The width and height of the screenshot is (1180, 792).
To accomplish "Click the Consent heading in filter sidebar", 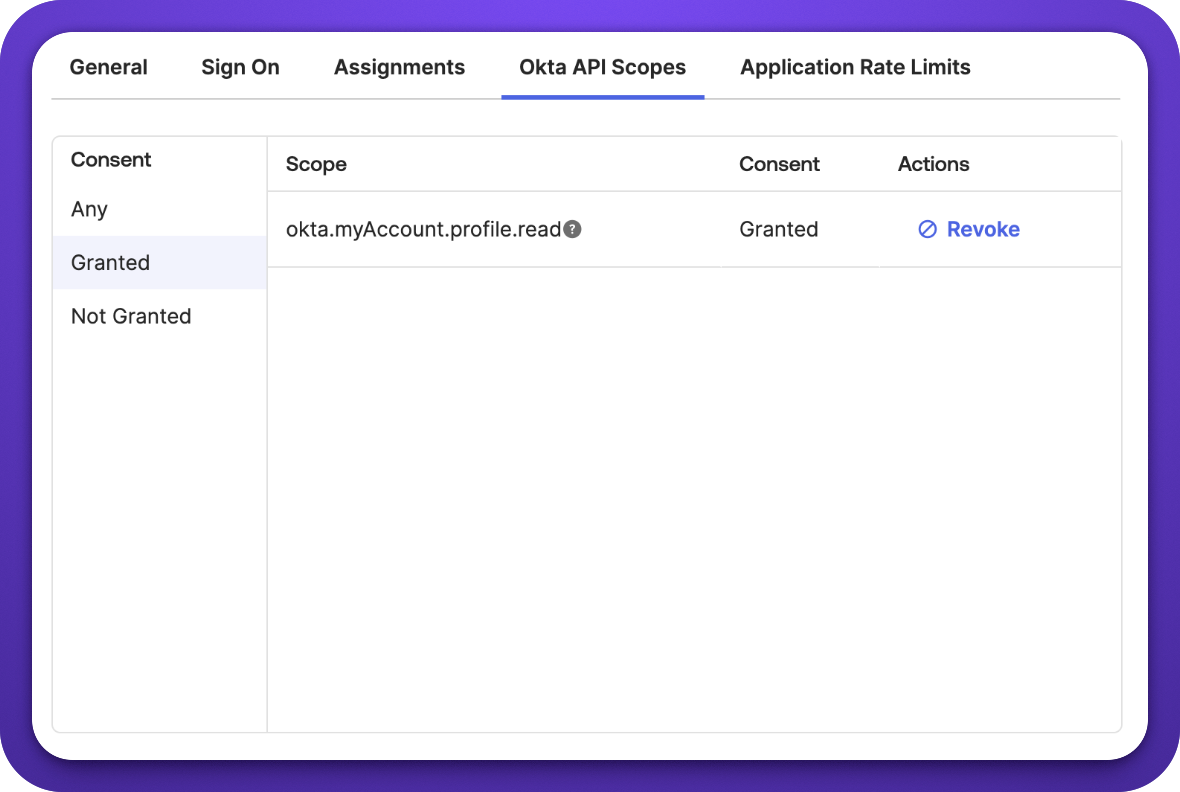I will [111, 160].
